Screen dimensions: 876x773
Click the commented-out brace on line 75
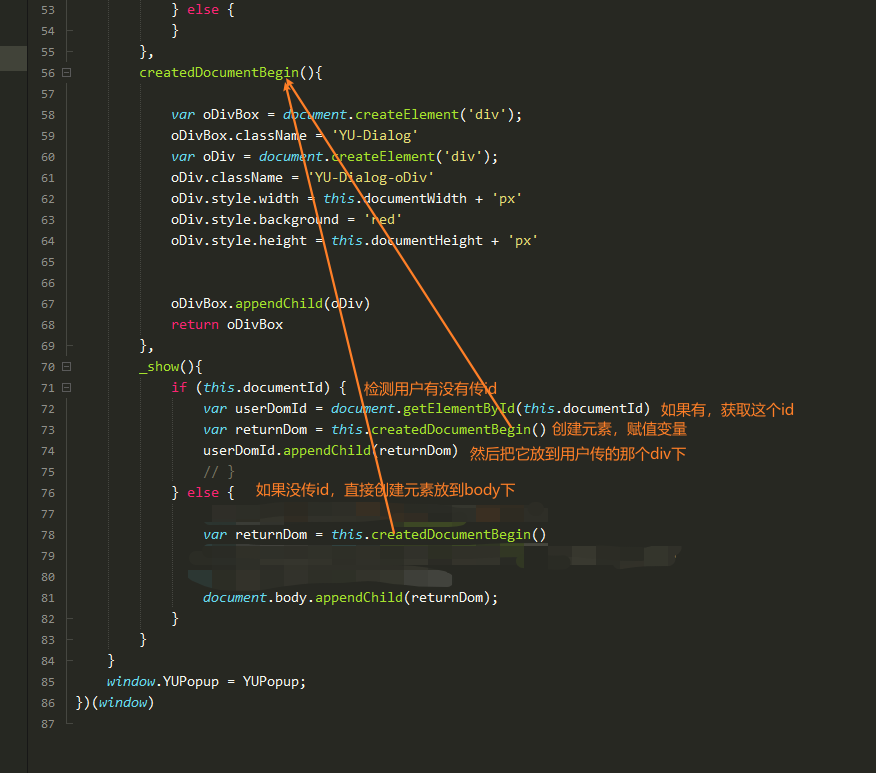(x=219, y=472)
